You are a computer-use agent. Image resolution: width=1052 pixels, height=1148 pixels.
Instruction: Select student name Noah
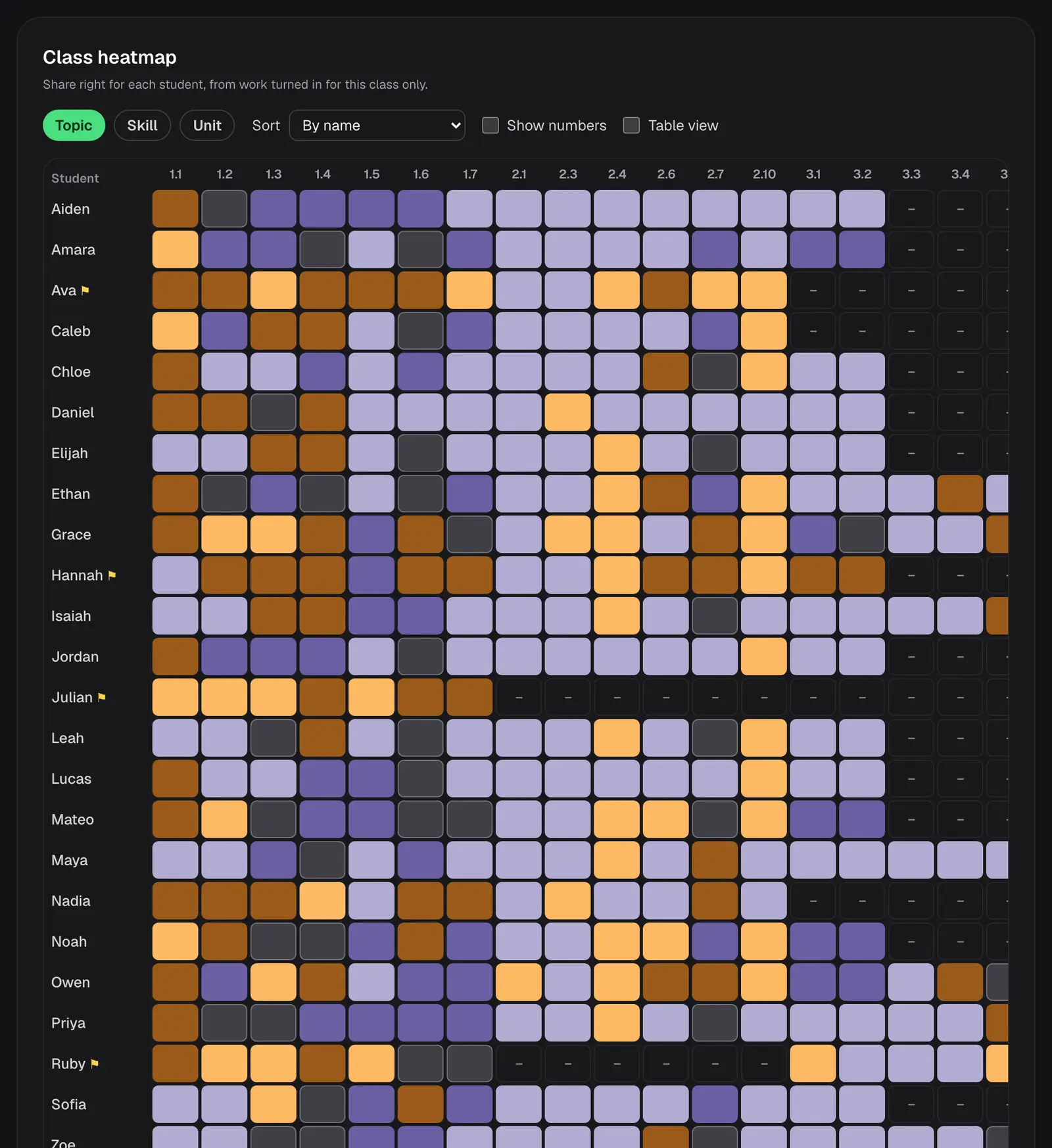pos(69,942)
